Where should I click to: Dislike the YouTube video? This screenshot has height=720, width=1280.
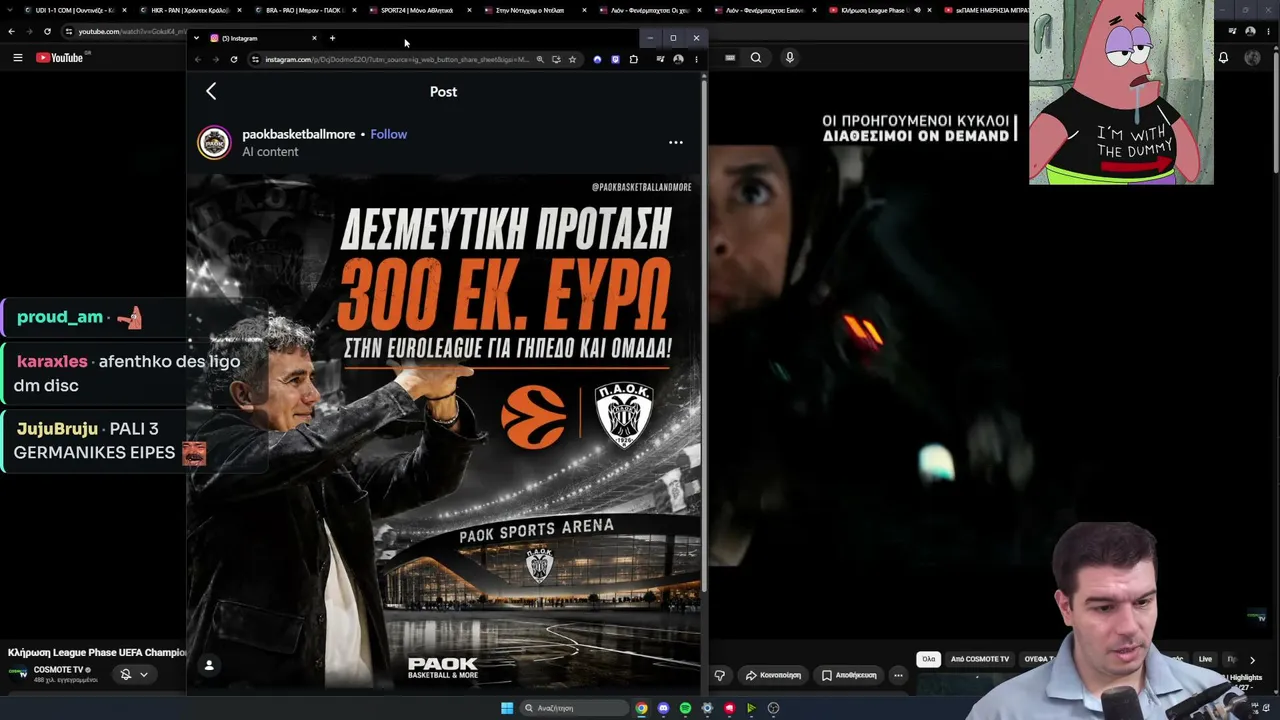719,675
